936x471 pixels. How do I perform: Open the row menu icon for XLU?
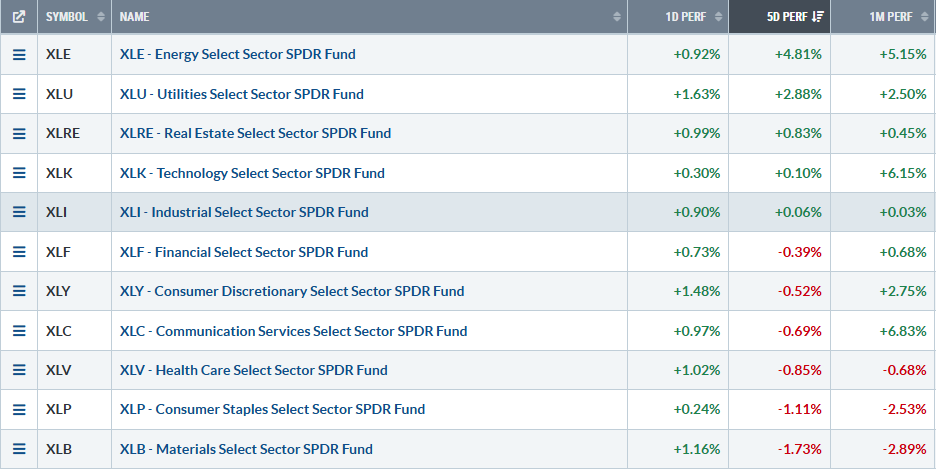19,94
